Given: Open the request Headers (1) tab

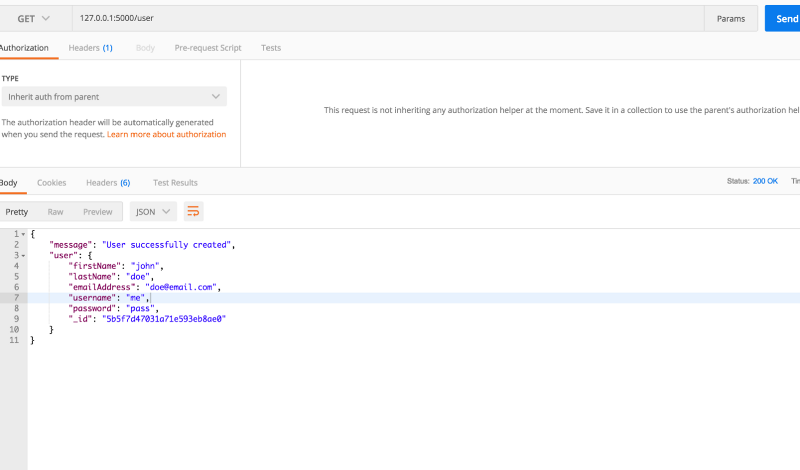Looking at the screenshot, I should (90, 47).
